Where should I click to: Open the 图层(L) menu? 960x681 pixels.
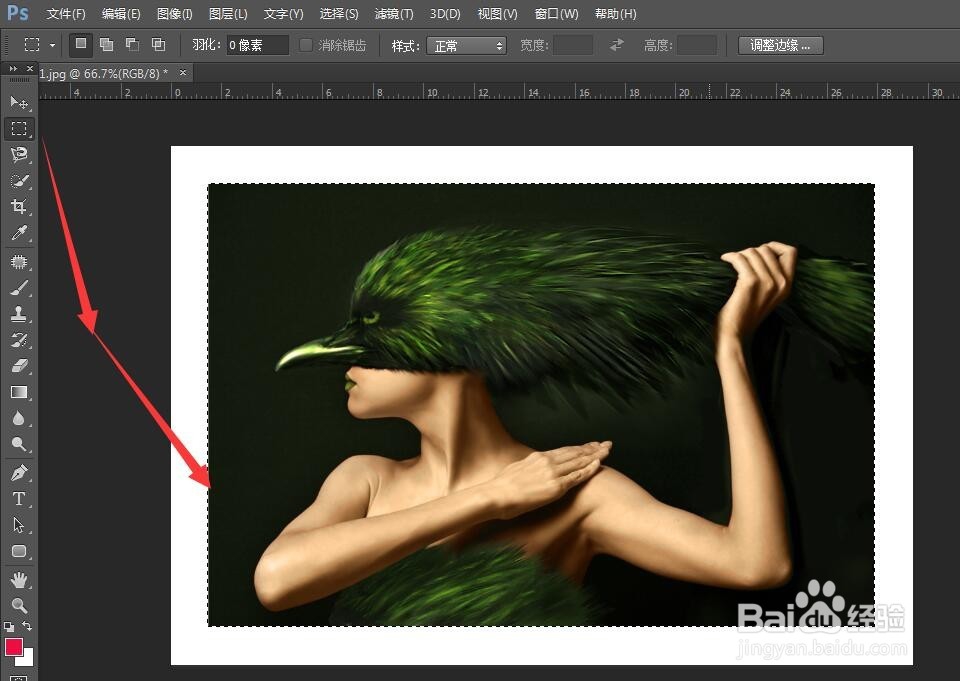pyautogui.click(x=228, y=13)
